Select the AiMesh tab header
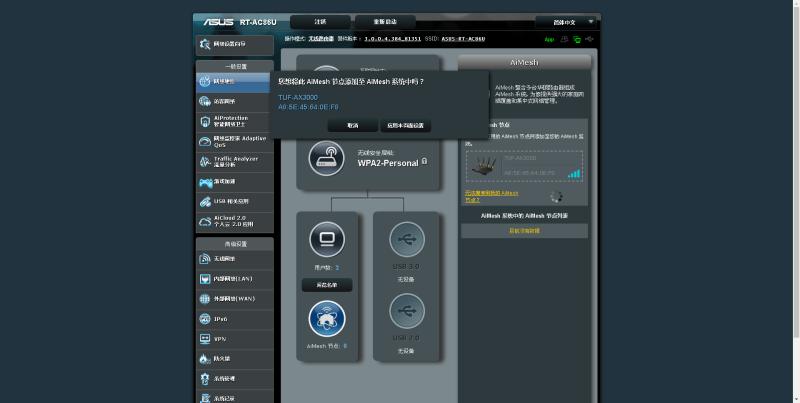 pyautogui.click(x=524, y=62)
